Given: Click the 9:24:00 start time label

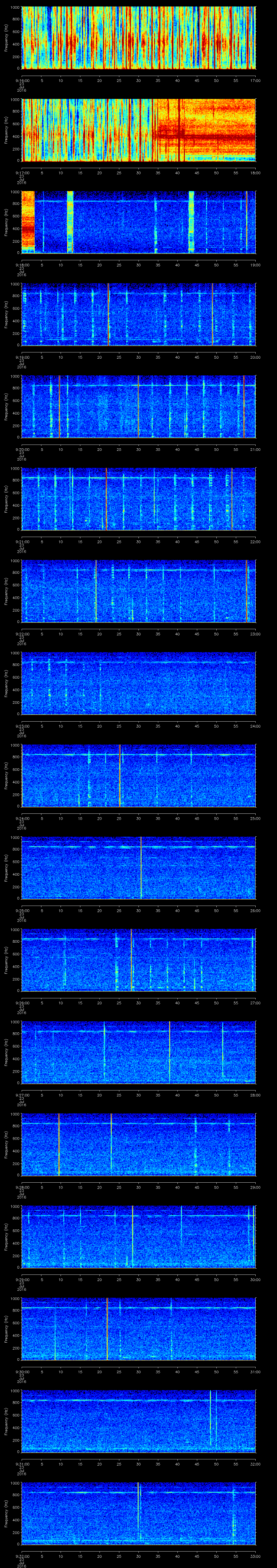Looking at the screenshot, I should click(22, 818).
